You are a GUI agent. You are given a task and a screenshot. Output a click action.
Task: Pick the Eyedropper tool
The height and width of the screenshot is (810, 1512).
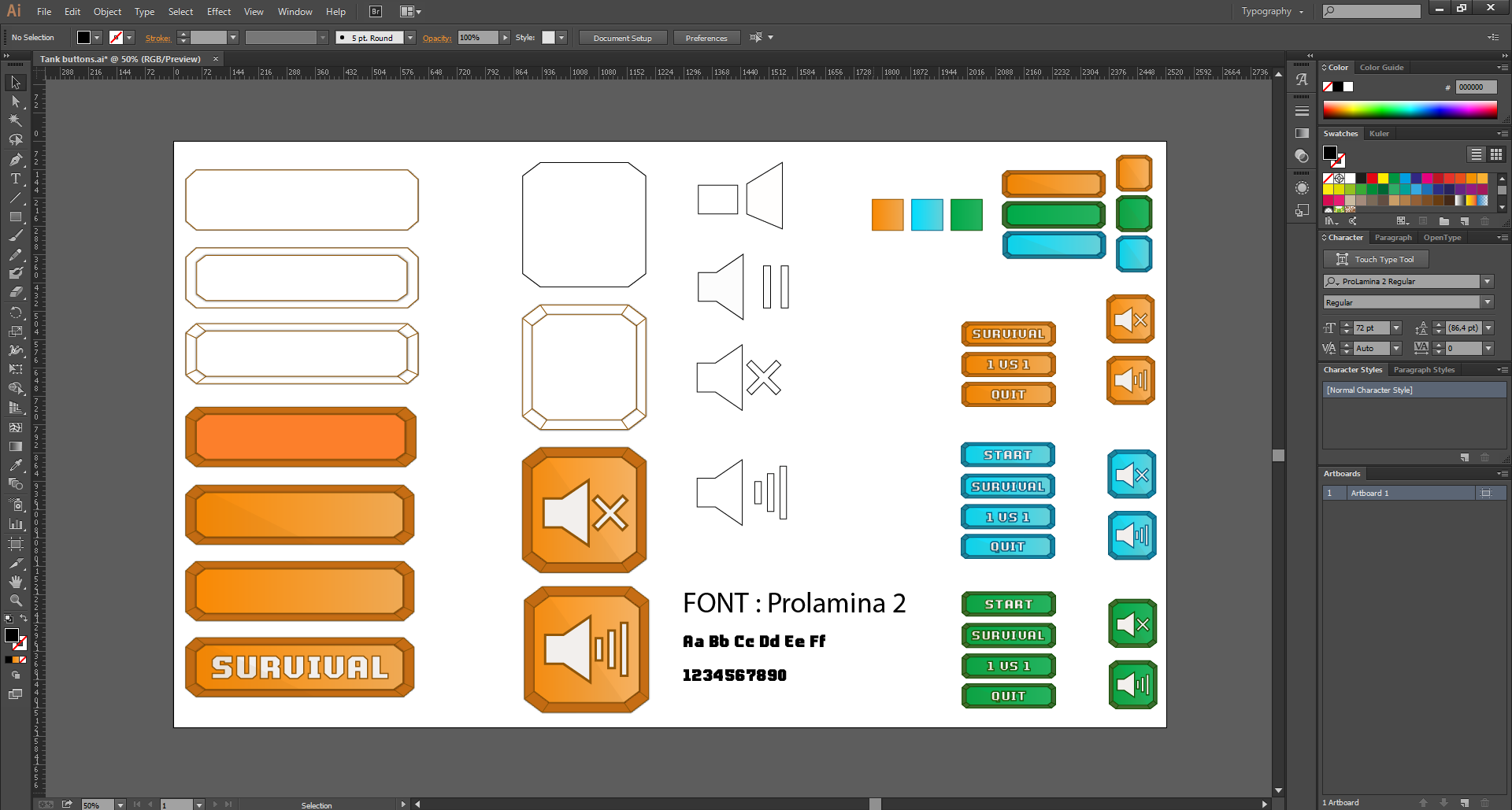(x=16, y=464)
